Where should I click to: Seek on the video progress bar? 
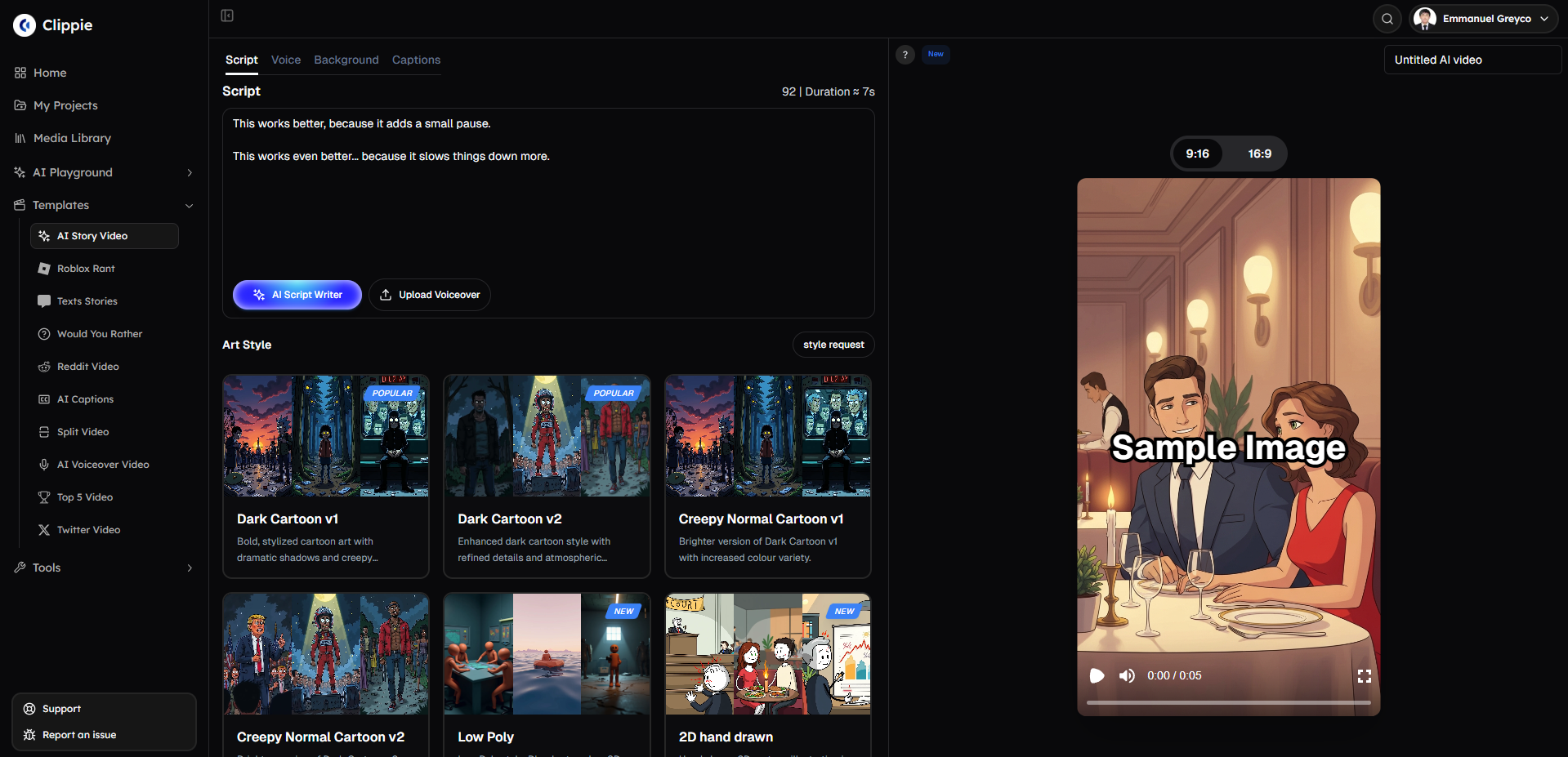pos(1228,702)
